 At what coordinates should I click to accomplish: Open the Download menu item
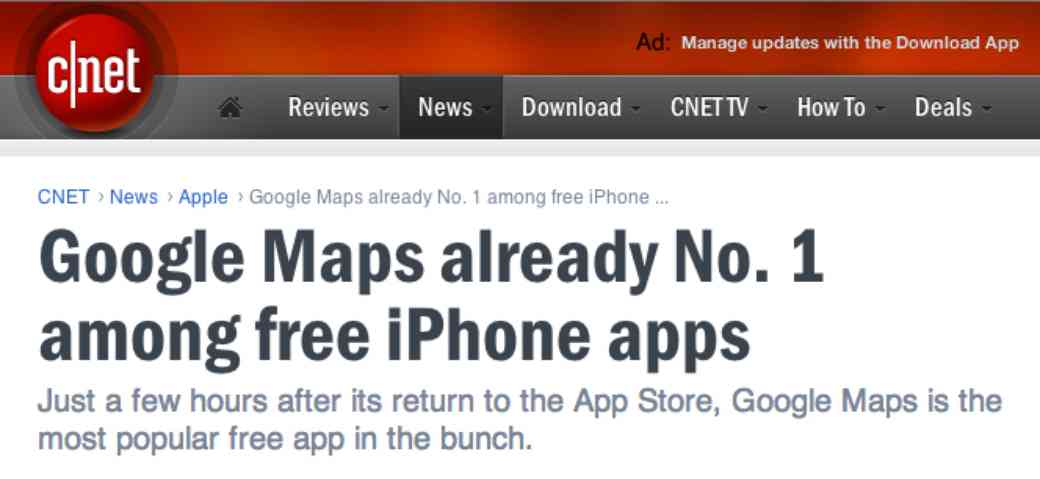pos(572,107)
